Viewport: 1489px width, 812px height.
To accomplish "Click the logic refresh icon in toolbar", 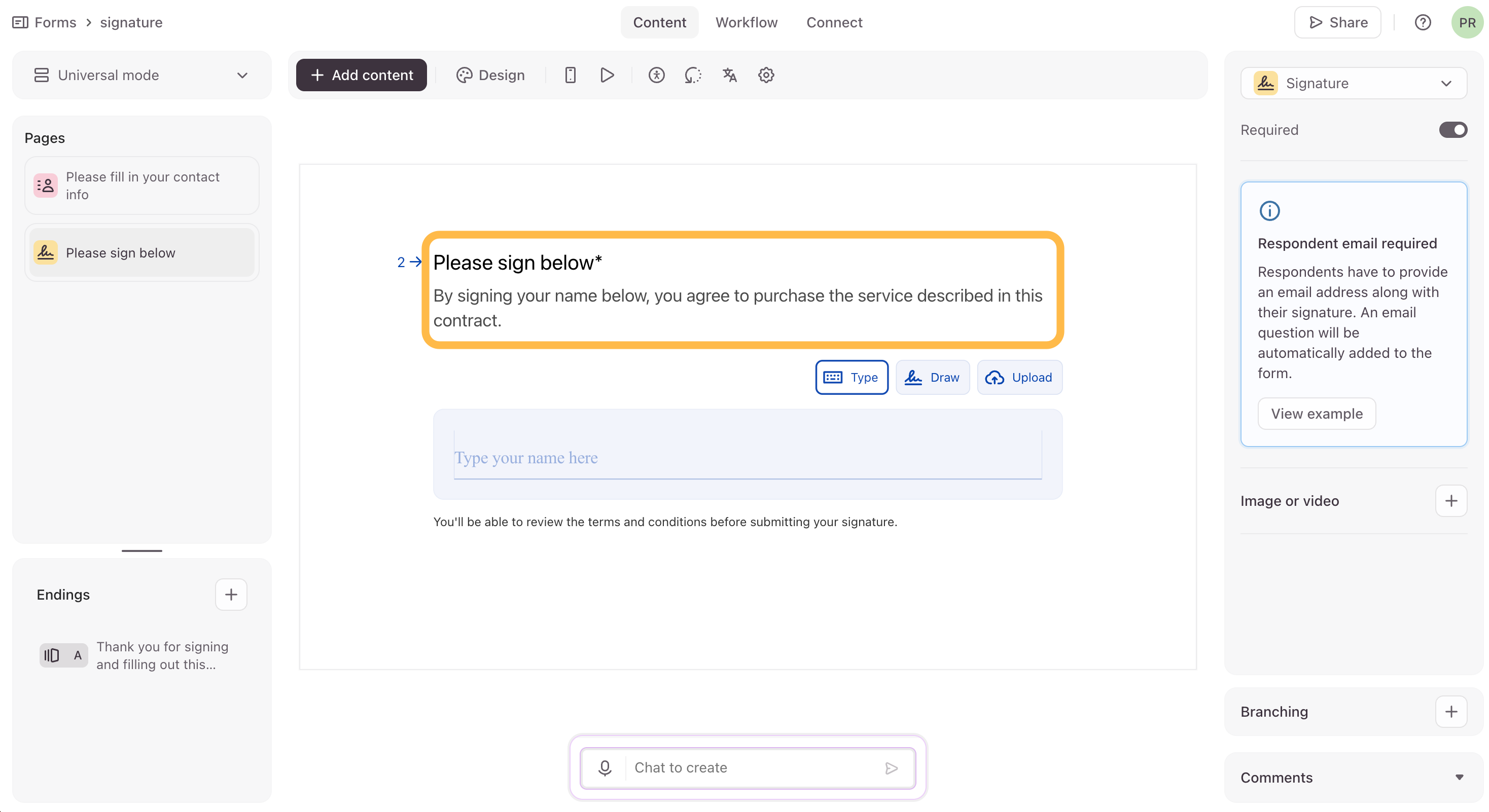I will coord(692,75).
